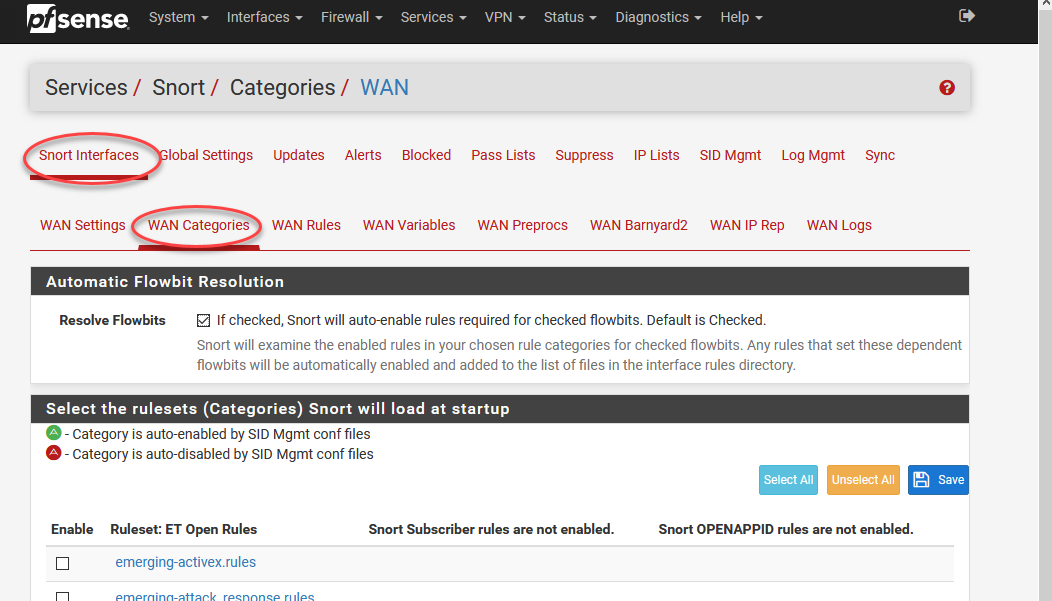Open the IP Lists tab
This screenshot has height=601, width=1052.
tap(656, 156)
